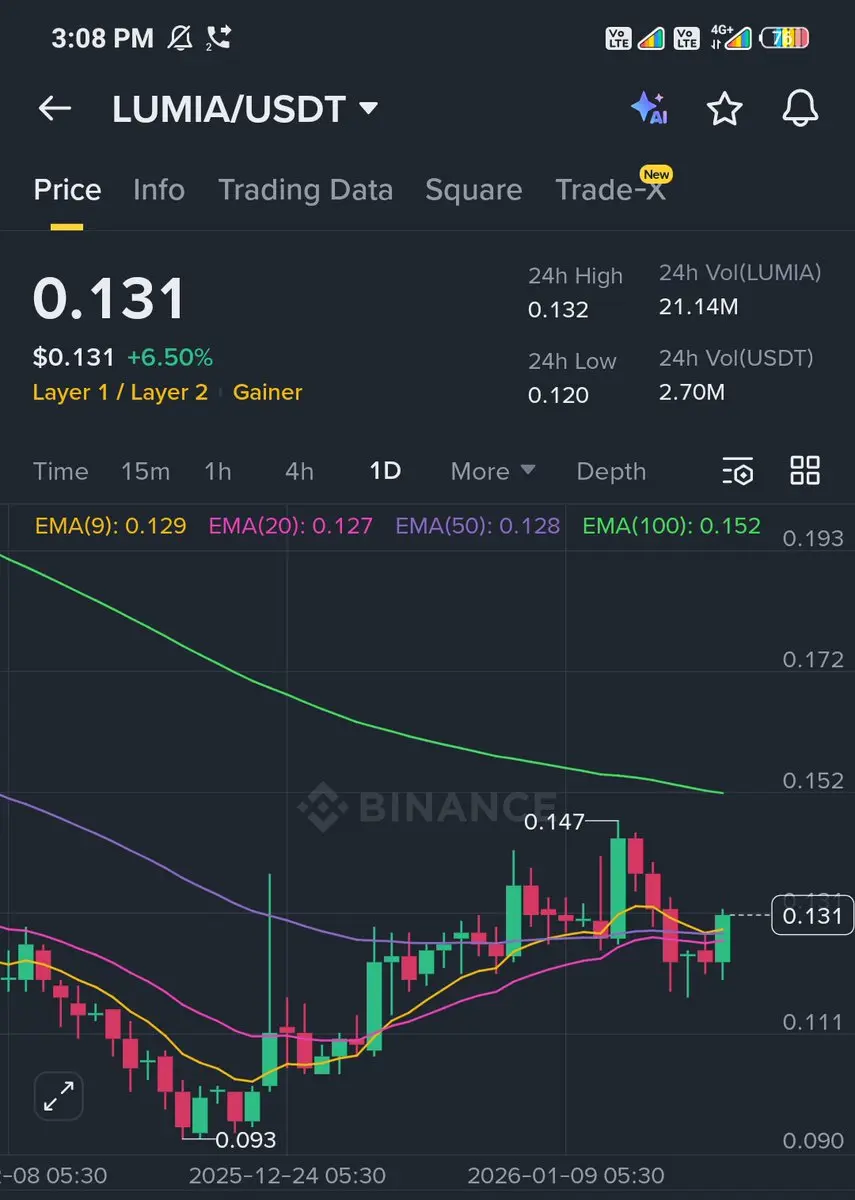Screen dimensions: 855x1200
Task: Open the AI sparkle assistant icon
Action: coord(649,108)
